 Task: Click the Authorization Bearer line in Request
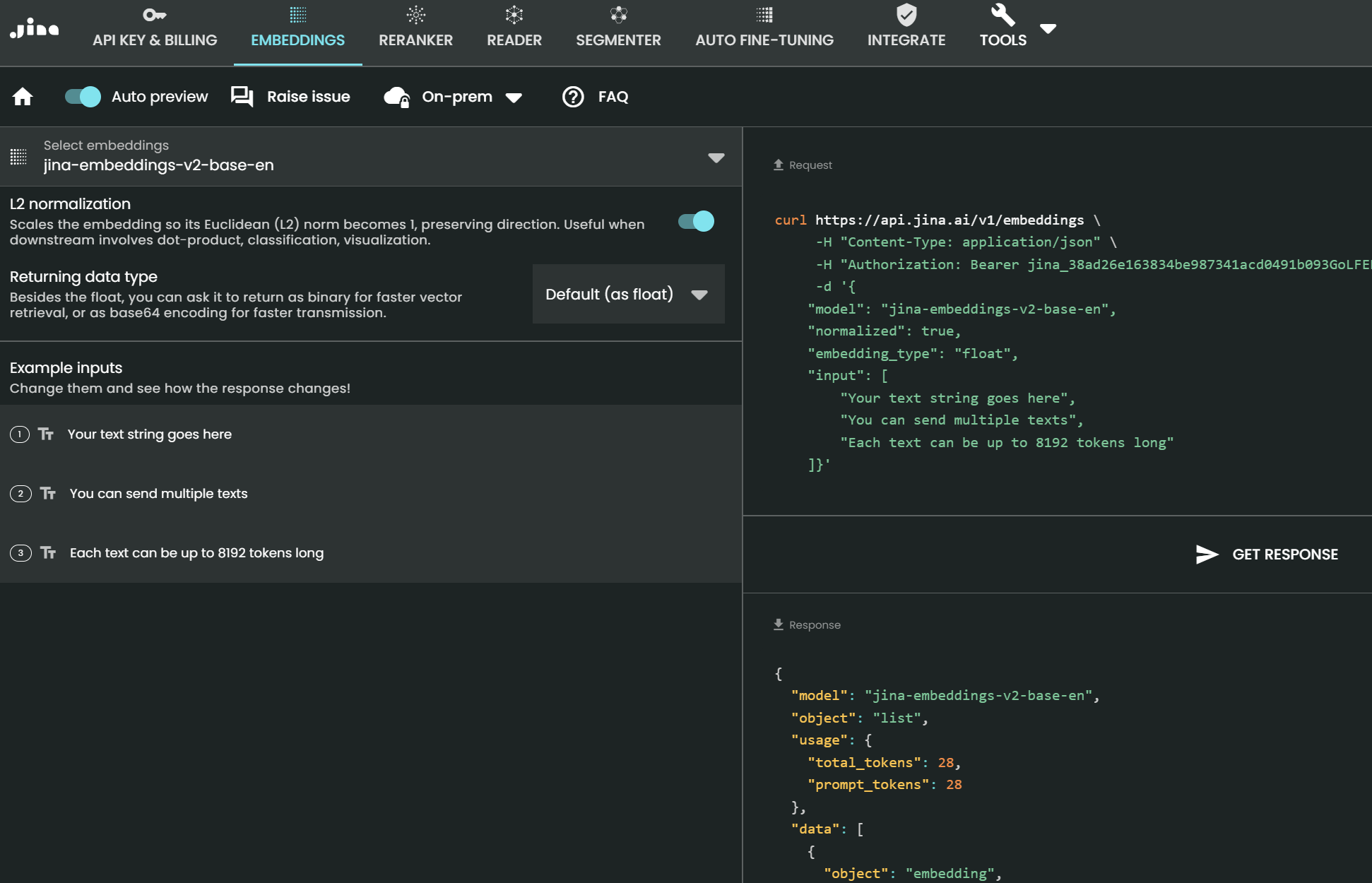[x=1094, y=264]
